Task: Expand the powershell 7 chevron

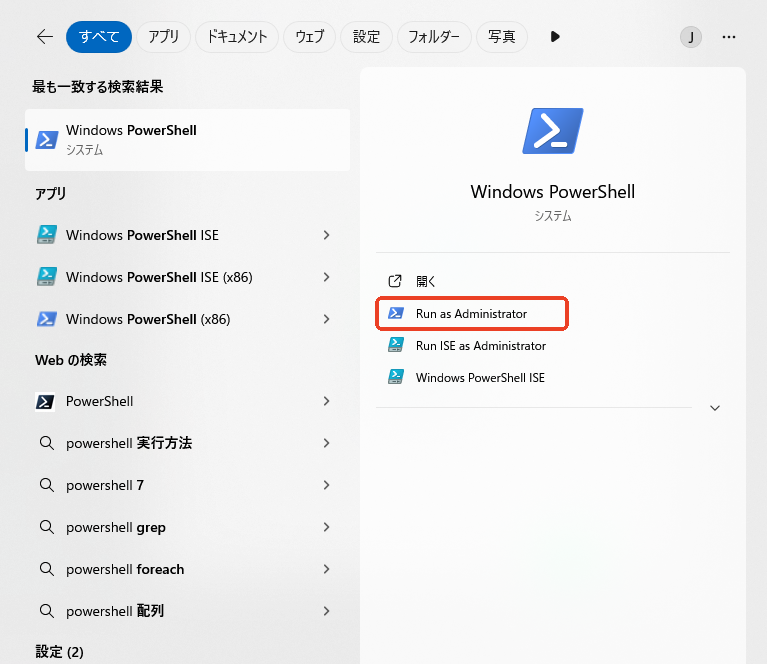Action: coord(326,485)
